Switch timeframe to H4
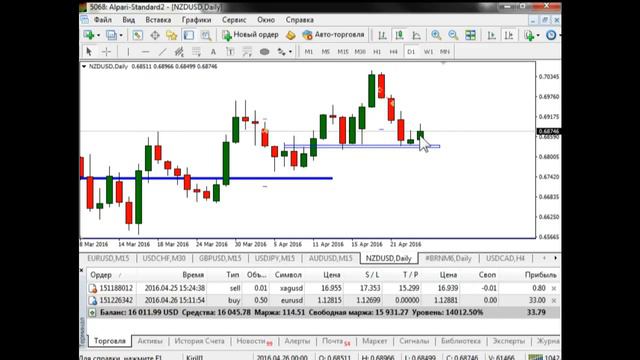The height and width of the screenshot is (360, 640). pyautogui.click(x=393, y=52)
